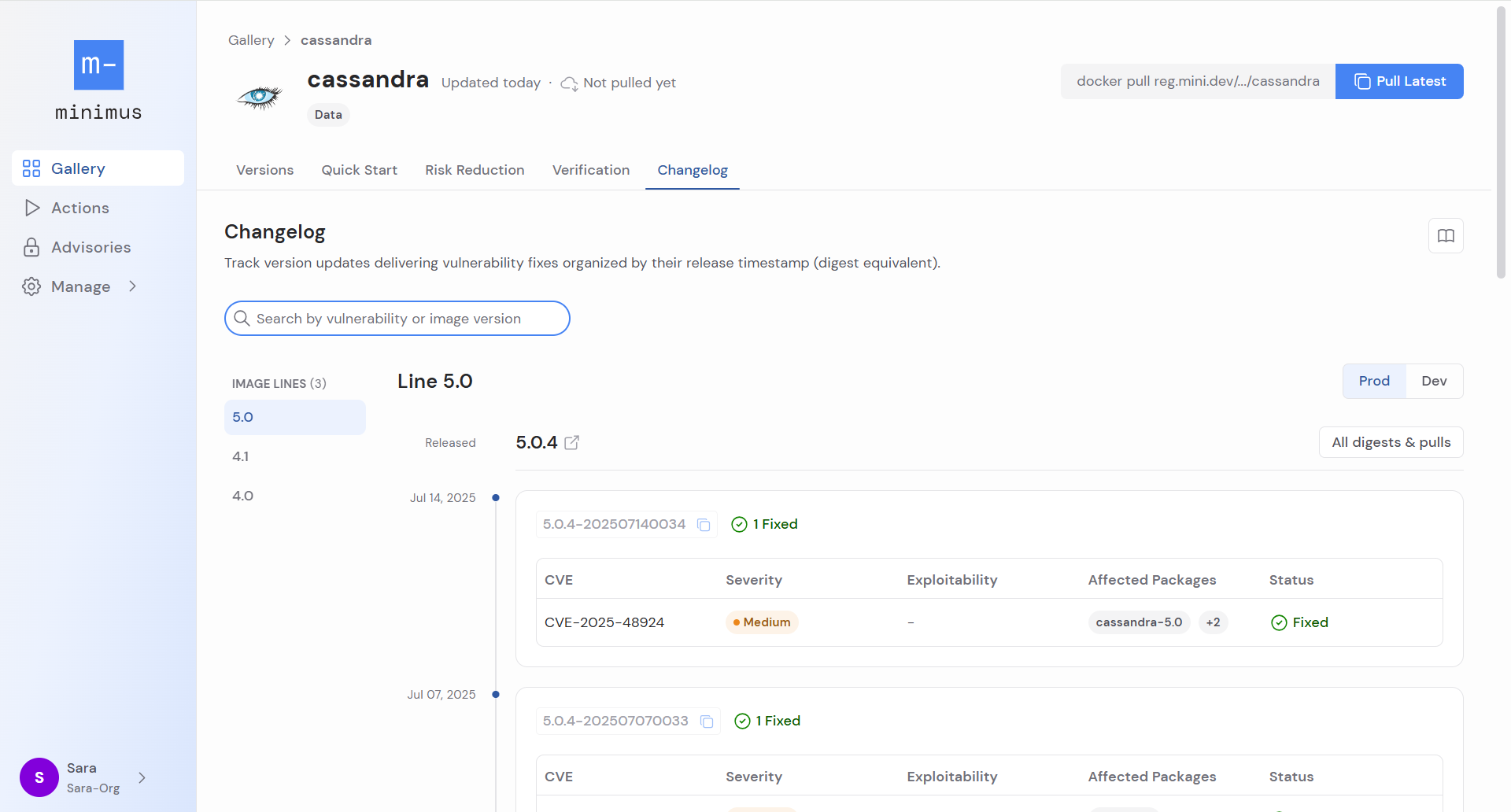Open the Quick Start tab
The width and height of the screenshot is (1511, 812).
pyautogui.click(x=359, y=170)
